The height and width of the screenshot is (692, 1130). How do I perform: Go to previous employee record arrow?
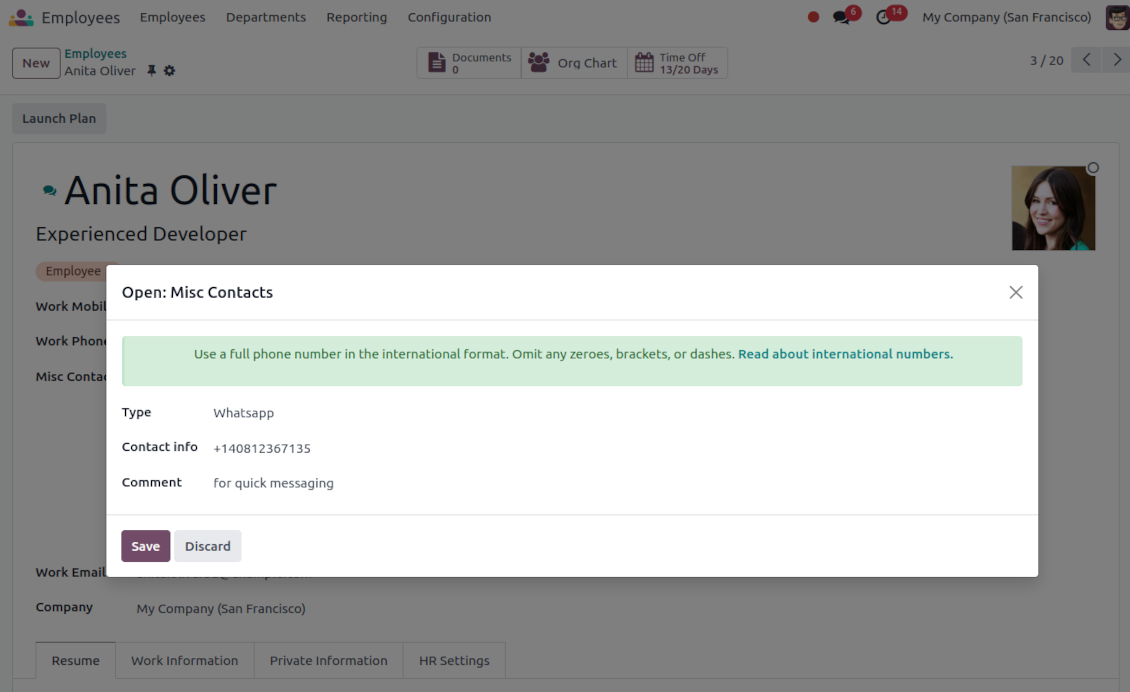pyautogui.click(x=1086, y=60)
